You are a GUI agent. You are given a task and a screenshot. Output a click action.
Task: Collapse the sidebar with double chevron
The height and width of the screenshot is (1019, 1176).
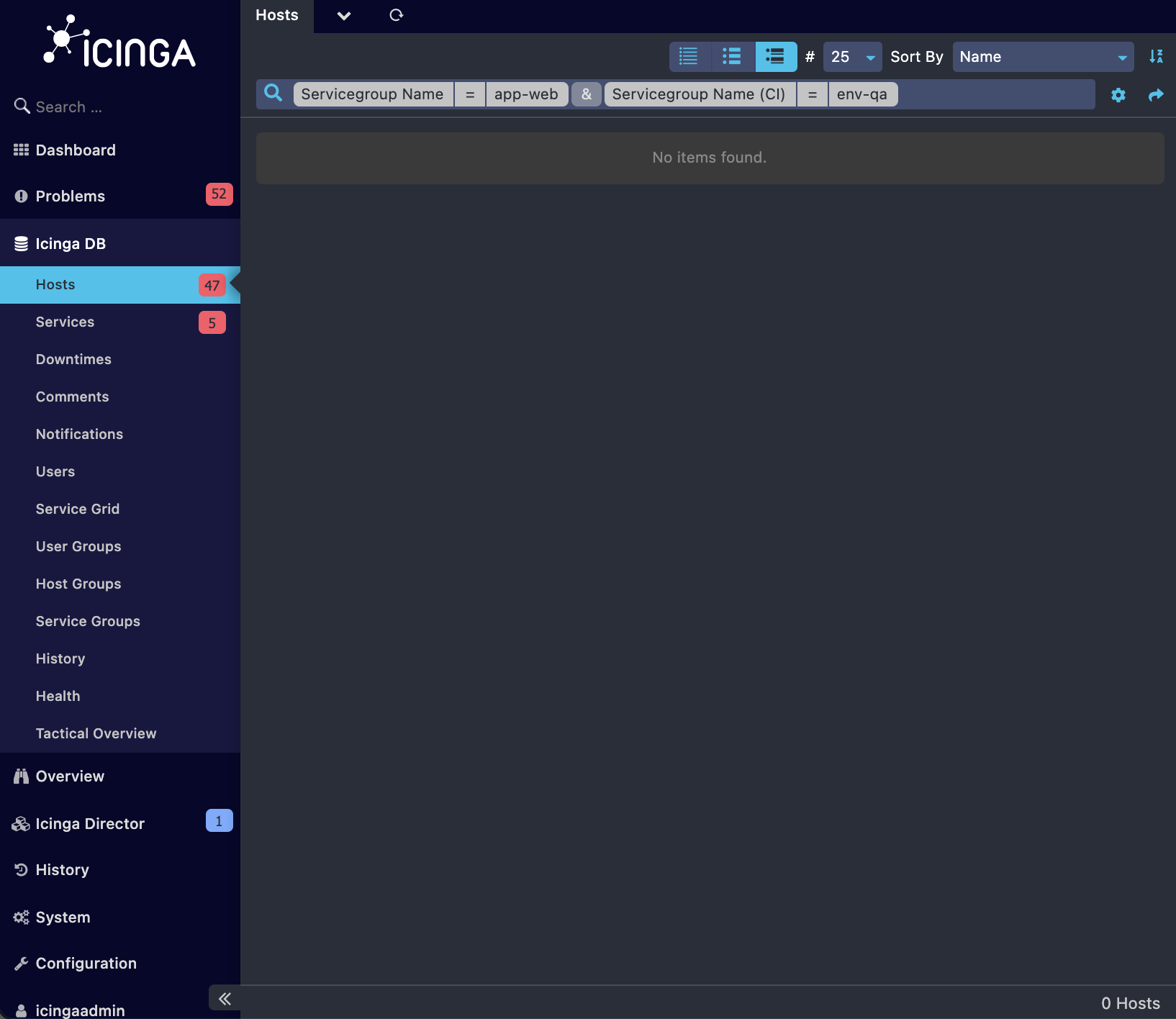pos(225,998)
